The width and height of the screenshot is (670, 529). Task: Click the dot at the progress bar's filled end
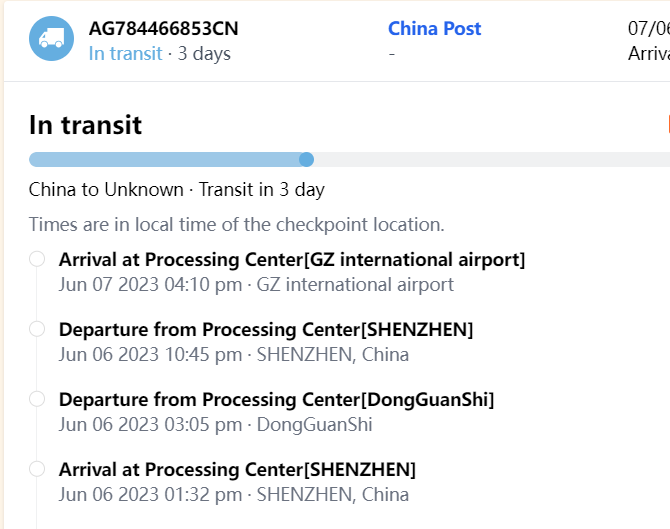tap(307, 159)
